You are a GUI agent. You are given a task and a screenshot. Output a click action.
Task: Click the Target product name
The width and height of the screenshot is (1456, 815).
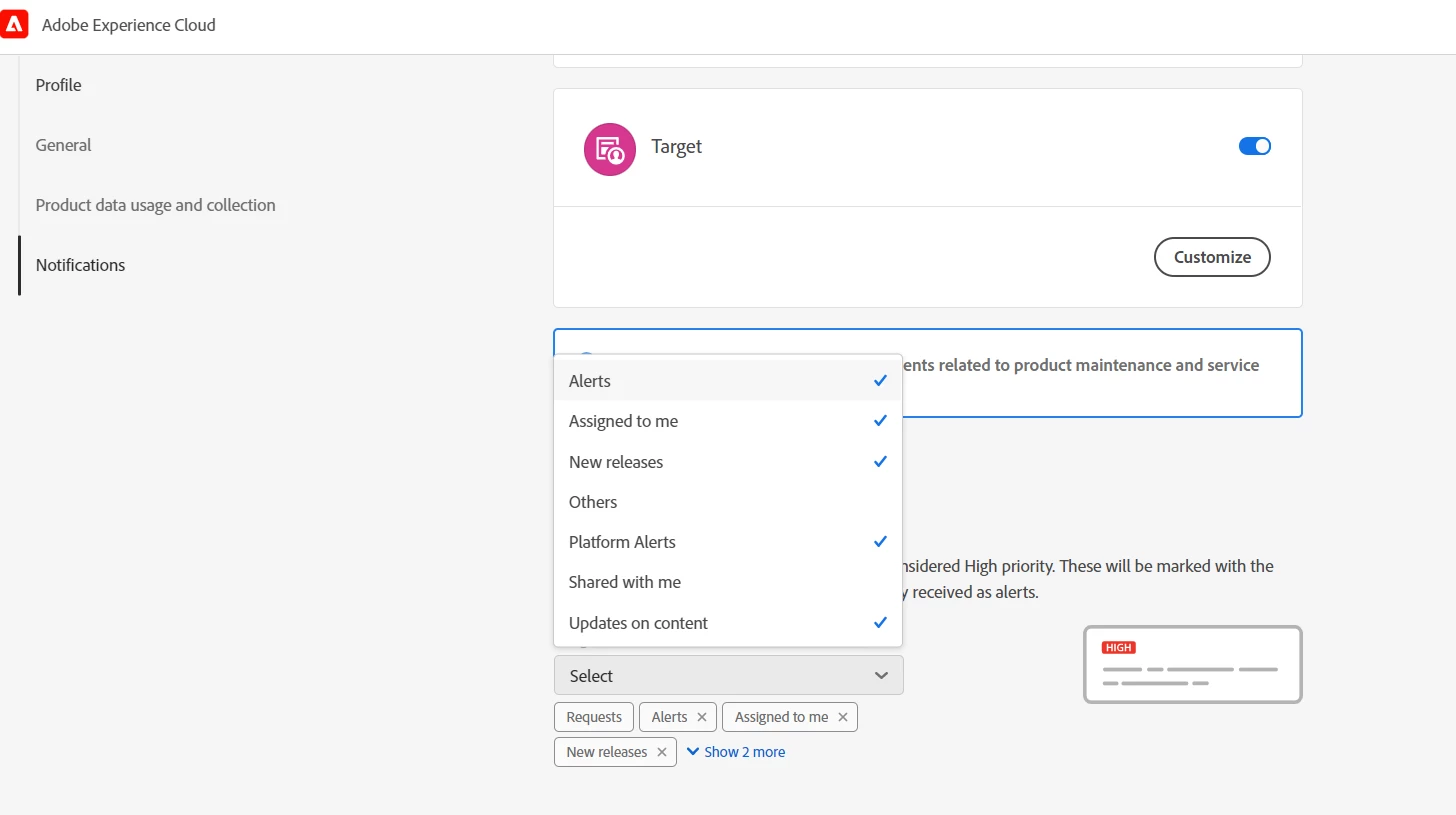[x=677, y=146]
